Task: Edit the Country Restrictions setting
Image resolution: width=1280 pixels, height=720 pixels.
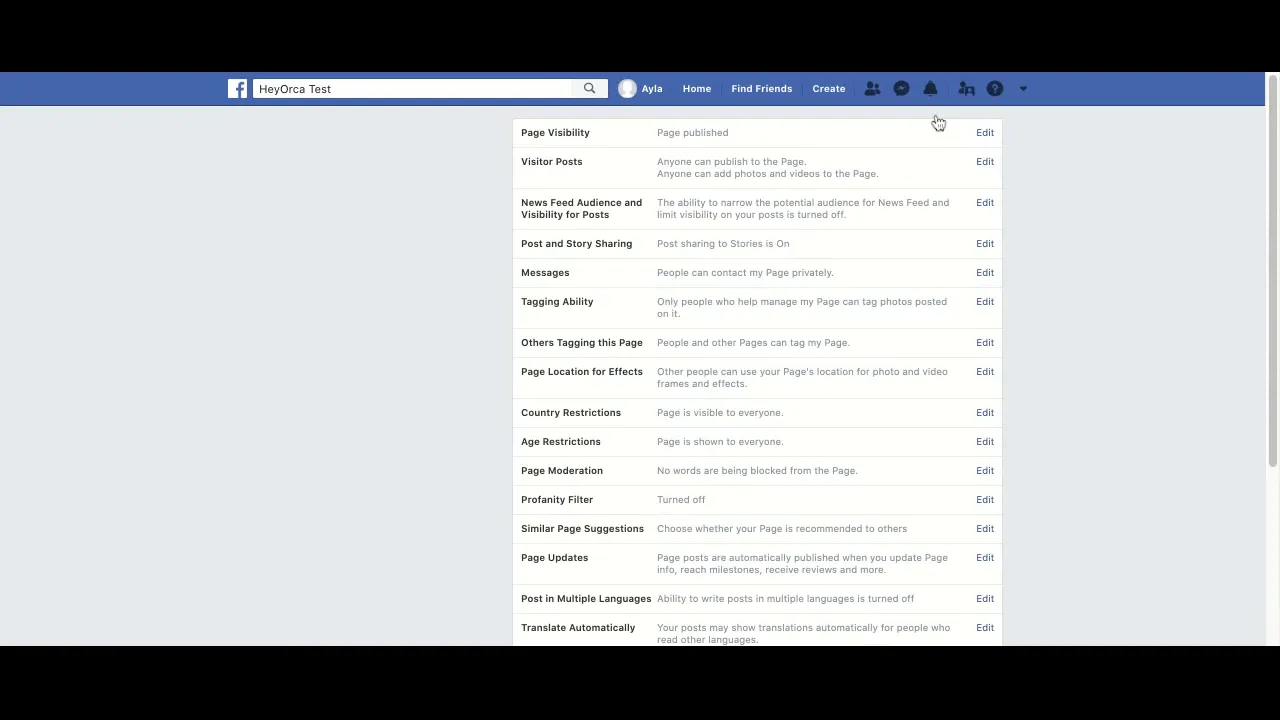Action: coord(985,413)
